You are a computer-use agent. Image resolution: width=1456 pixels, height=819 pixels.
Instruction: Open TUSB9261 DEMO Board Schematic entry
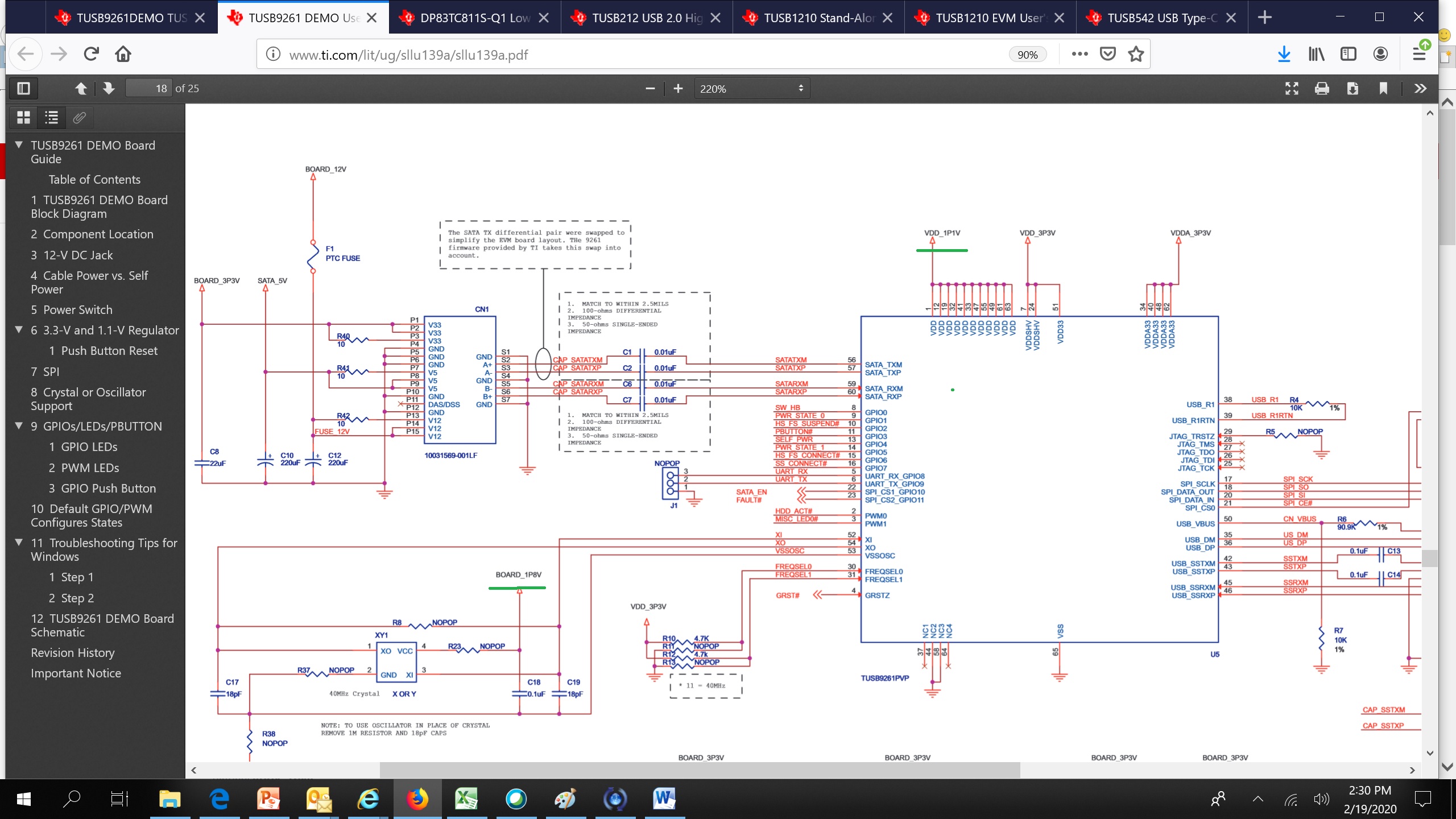(x=102, y=625)
